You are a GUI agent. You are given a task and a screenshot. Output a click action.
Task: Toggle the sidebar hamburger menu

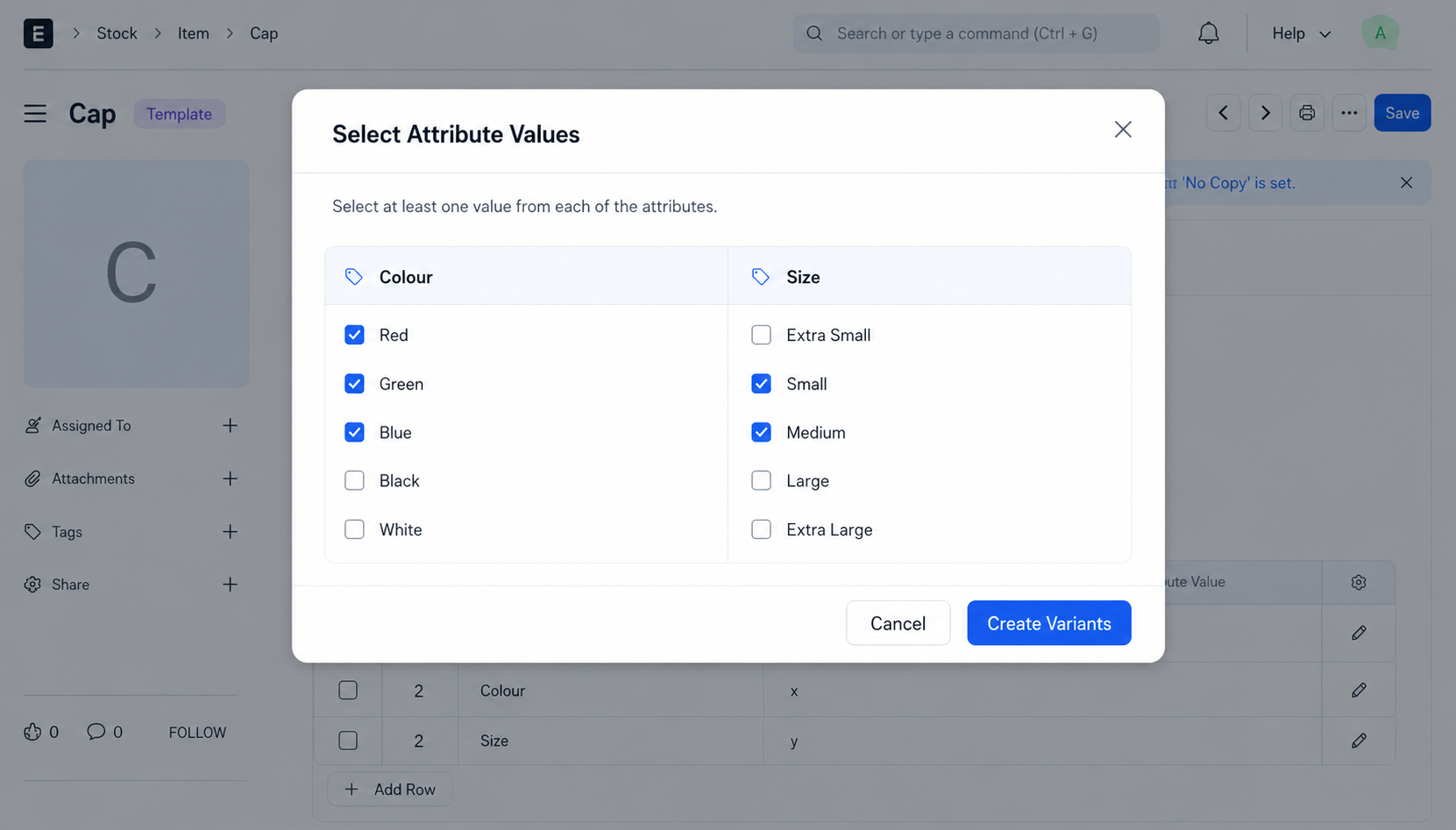pyautogui.click(x=35, y=114)
